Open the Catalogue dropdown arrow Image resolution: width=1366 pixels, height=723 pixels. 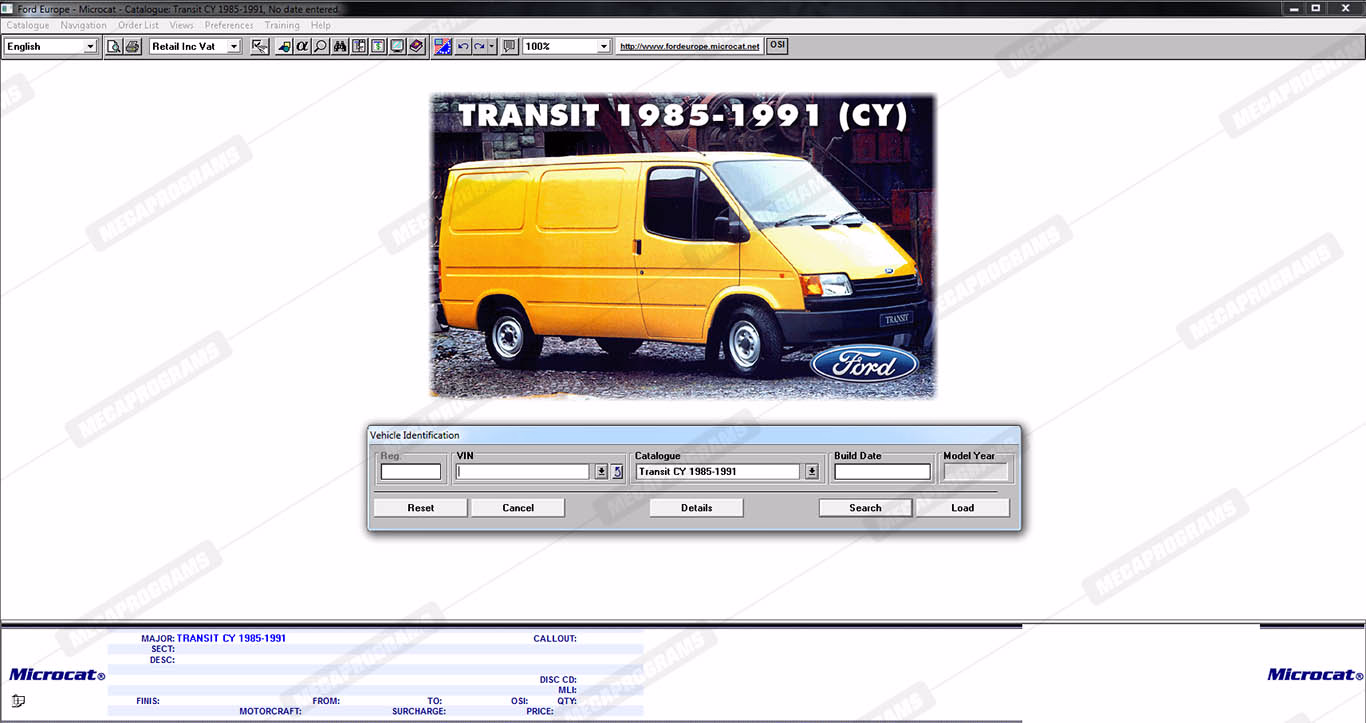(x=811, y=472)
